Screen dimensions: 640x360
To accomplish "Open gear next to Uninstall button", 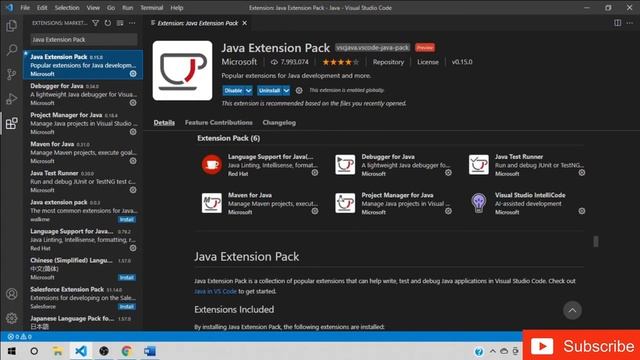I will pos(299,91).
